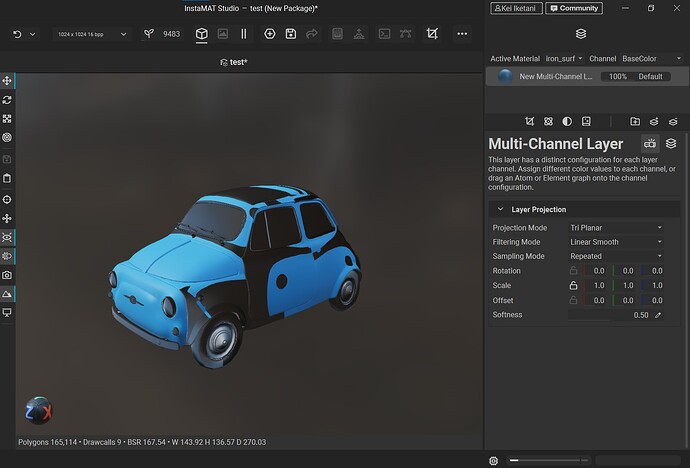Select the 3D cube viewport icon
Screen dimensions: 690x468
[201, 34]
